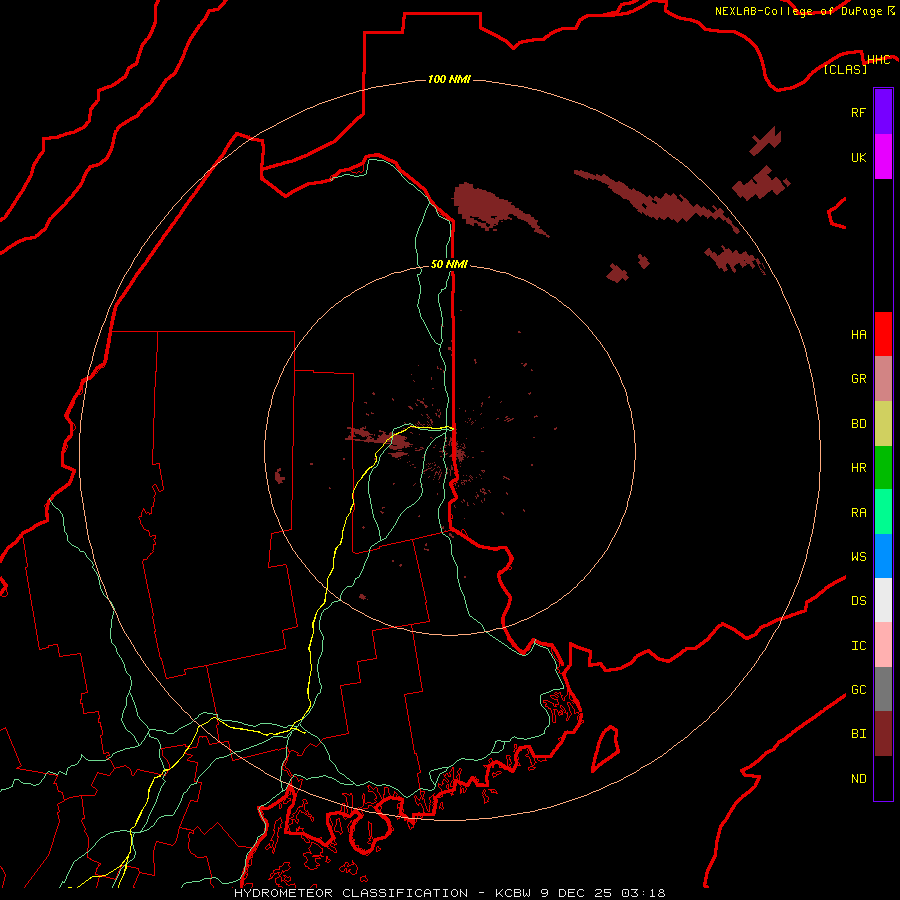The width and height of the screenshot is (900, 900).
Task: Click the RF legend label
Action: tap(858, 112)
